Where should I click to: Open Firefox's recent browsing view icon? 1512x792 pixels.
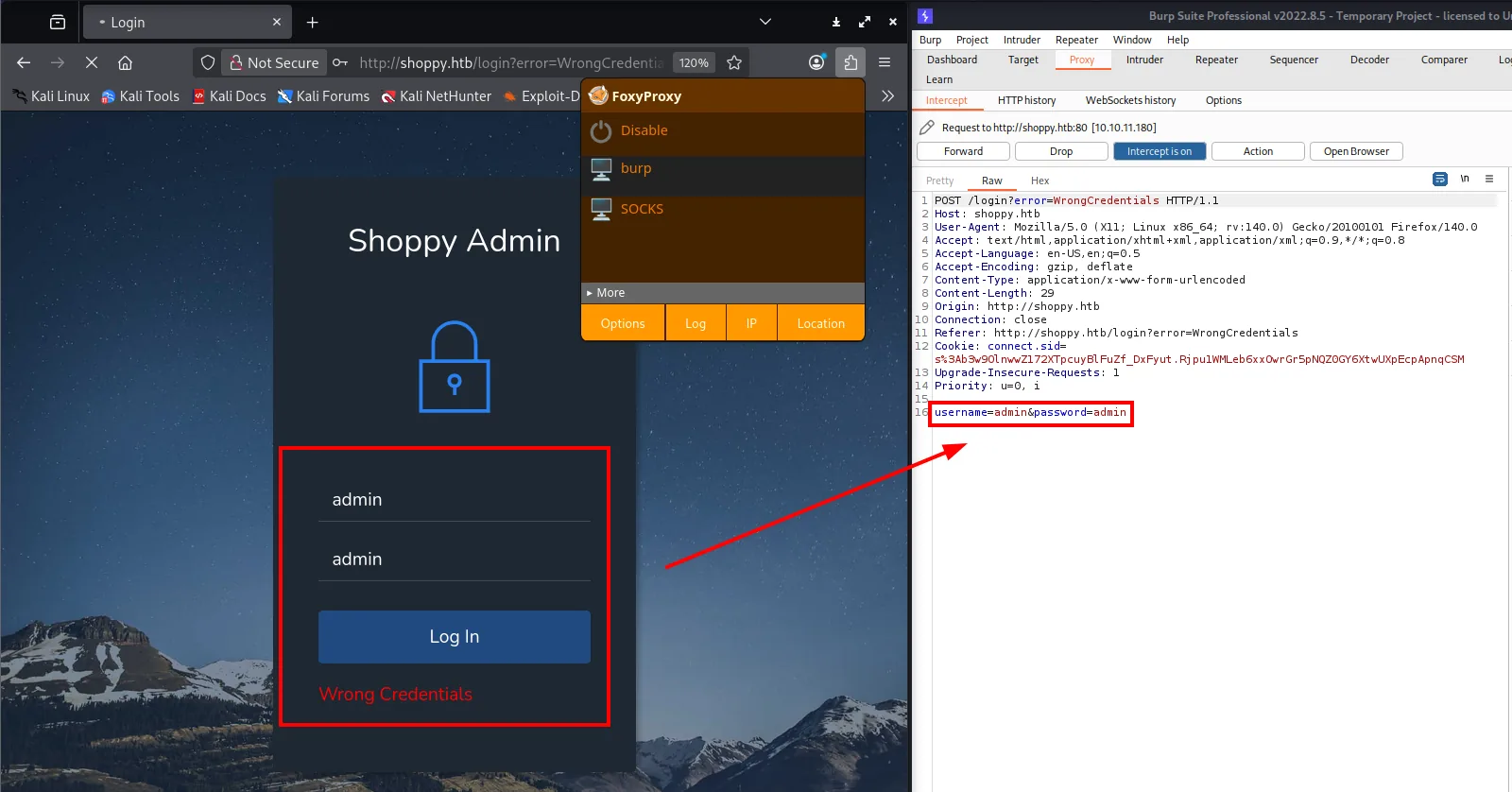58,22
